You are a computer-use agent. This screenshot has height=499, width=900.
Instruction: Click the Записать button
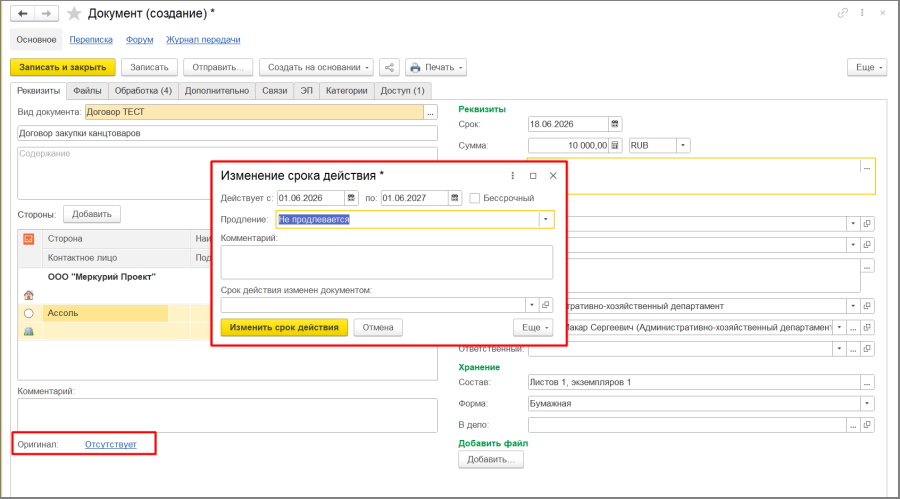pyautogui.click(x=149, y=67)
